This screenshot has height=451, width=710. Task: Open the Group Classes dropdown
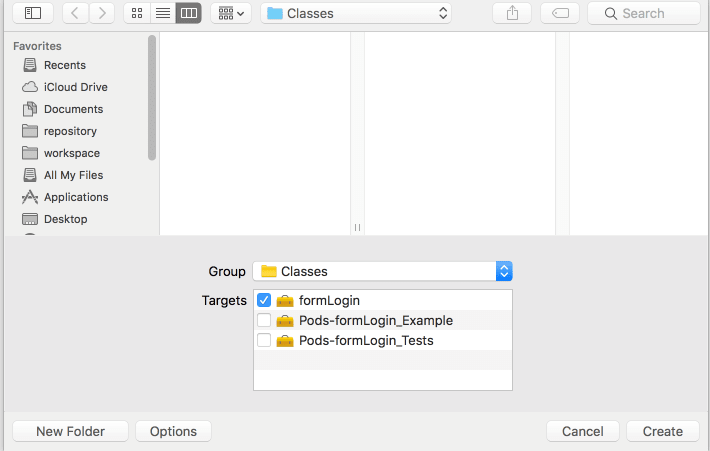[383, 271]
